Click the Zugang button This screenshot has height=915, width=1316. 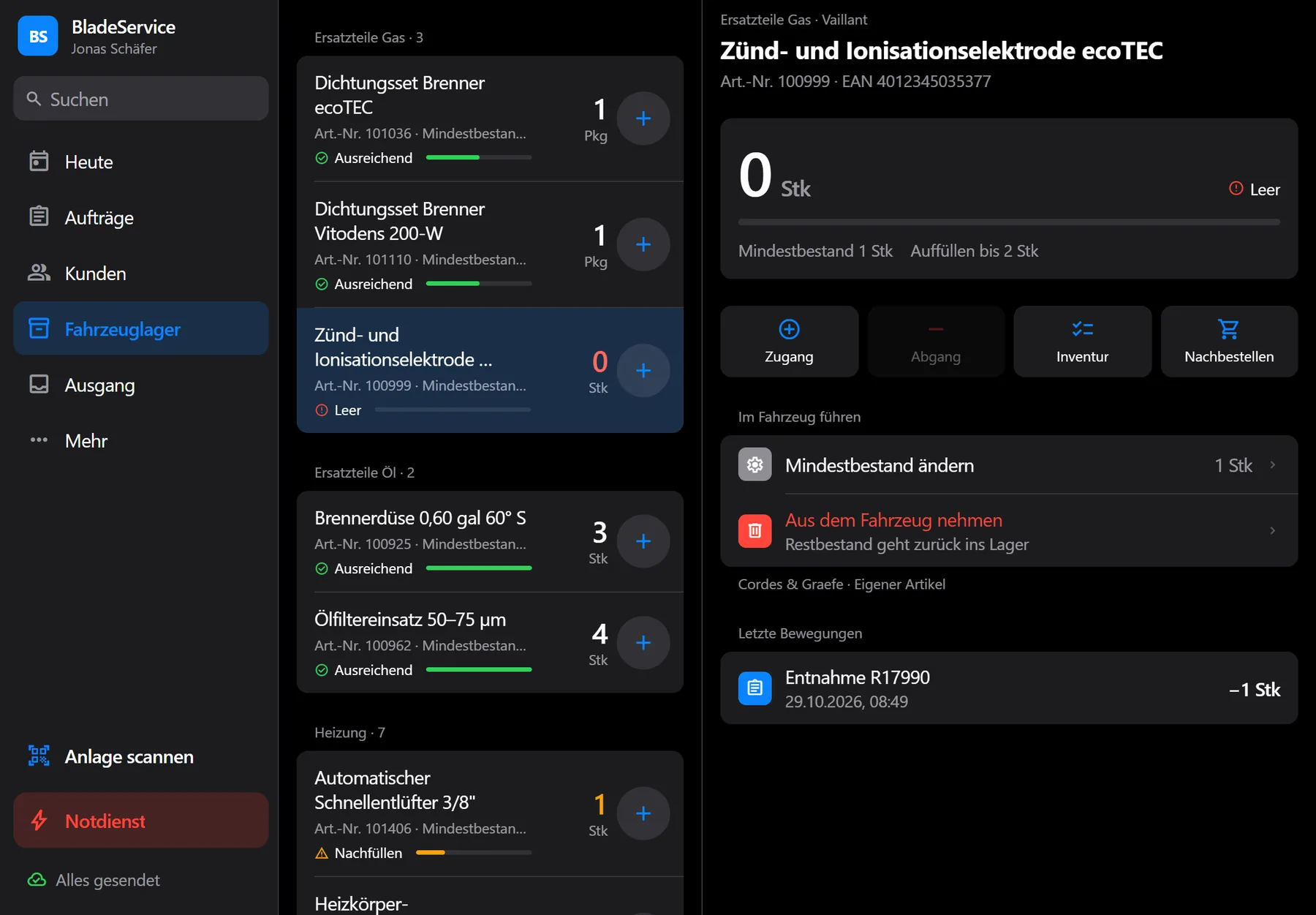789,341
